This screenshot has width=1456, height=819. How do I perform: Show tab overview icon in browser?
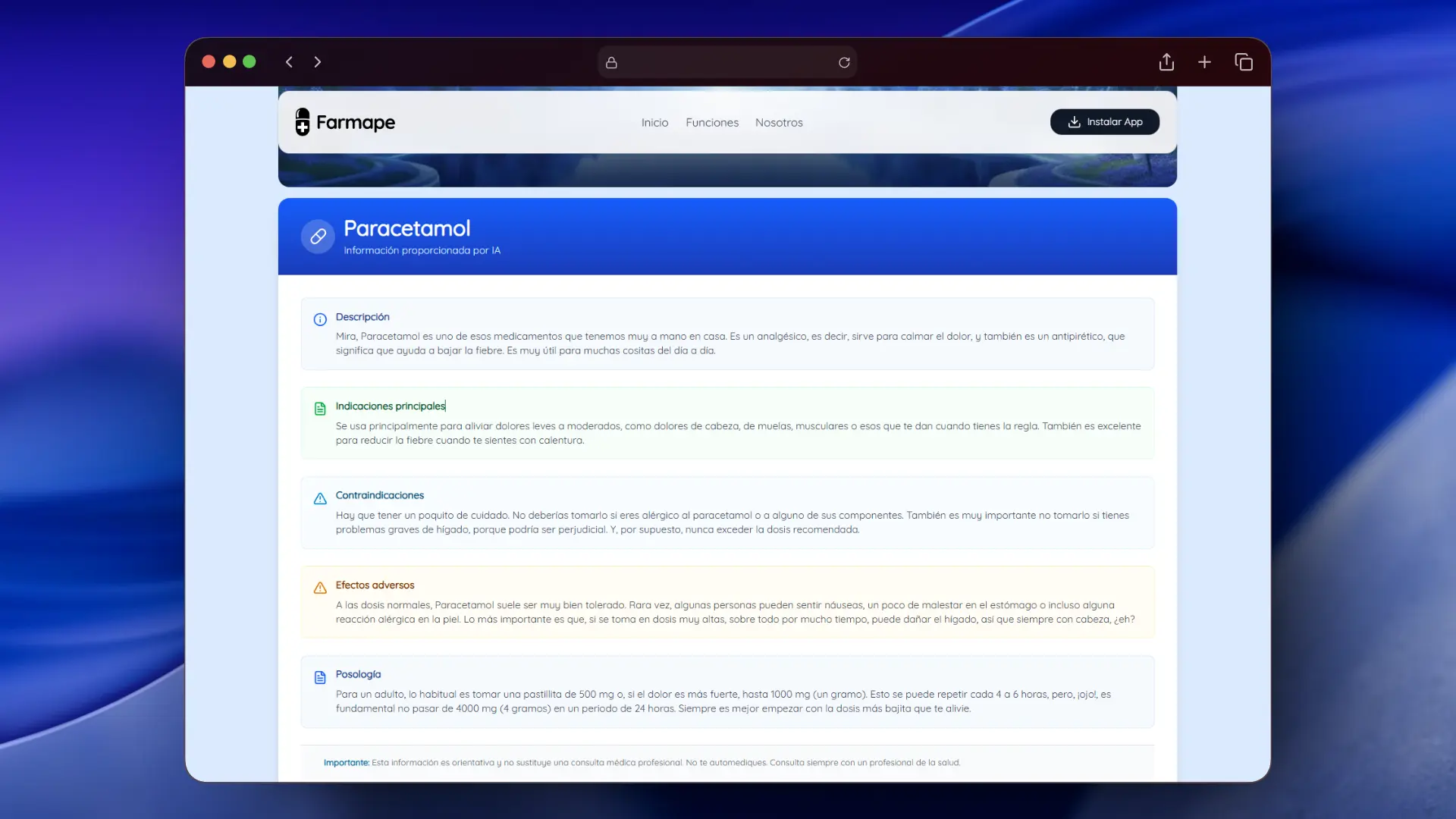point(1244,62)
